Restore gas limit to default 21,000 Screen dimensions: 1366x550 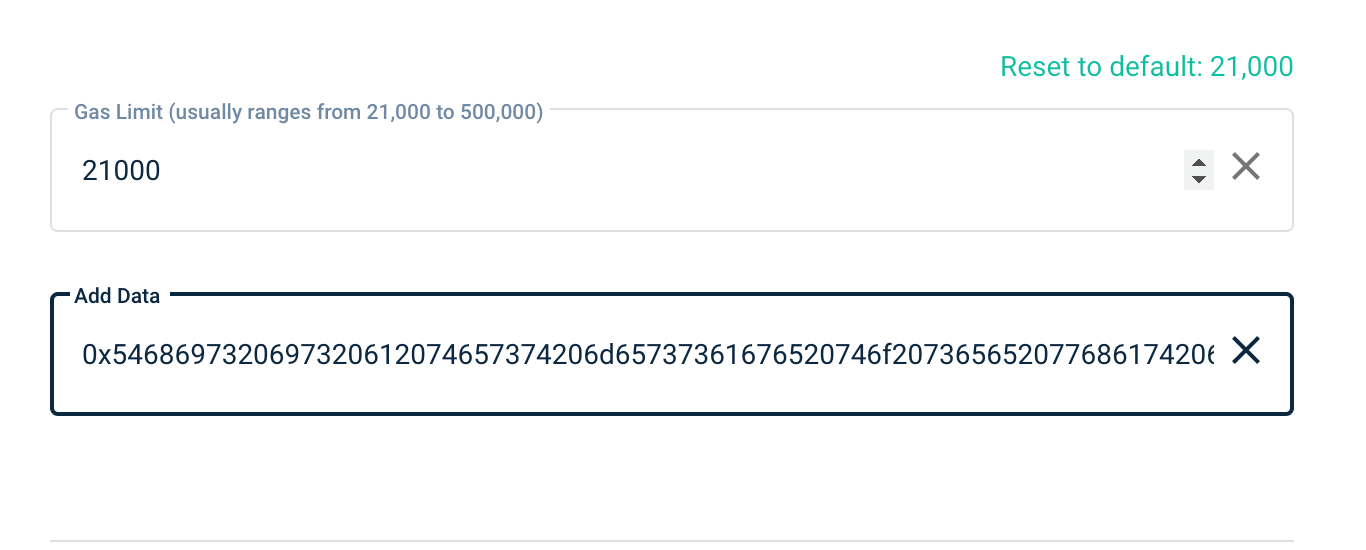point(1146,67)
